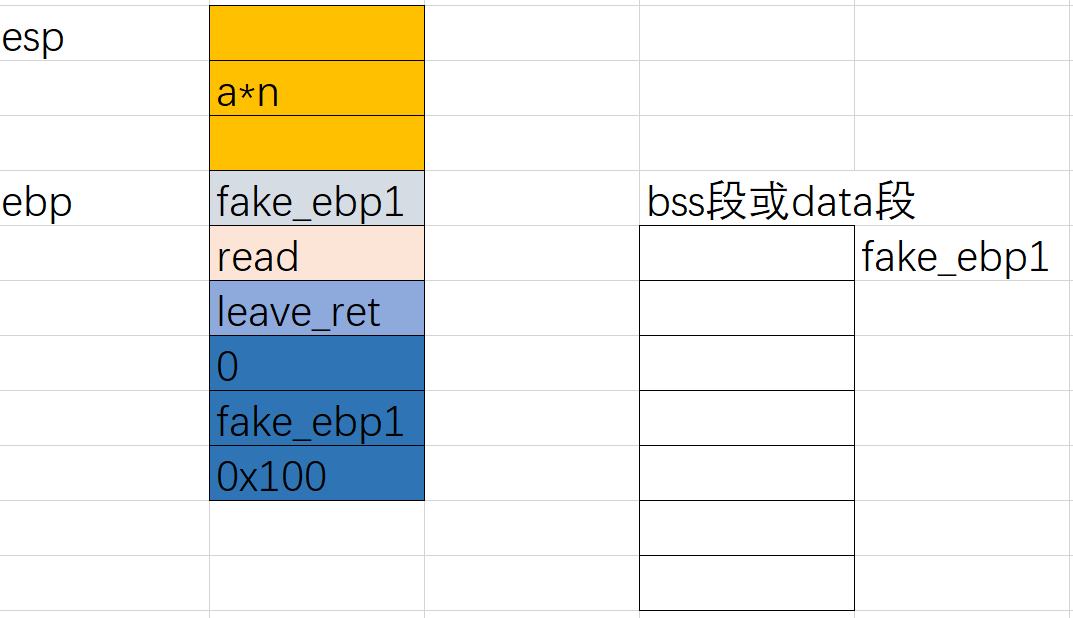
Task: Select the dark blue fake_ebp1 cell
Action: coord(316,418)
